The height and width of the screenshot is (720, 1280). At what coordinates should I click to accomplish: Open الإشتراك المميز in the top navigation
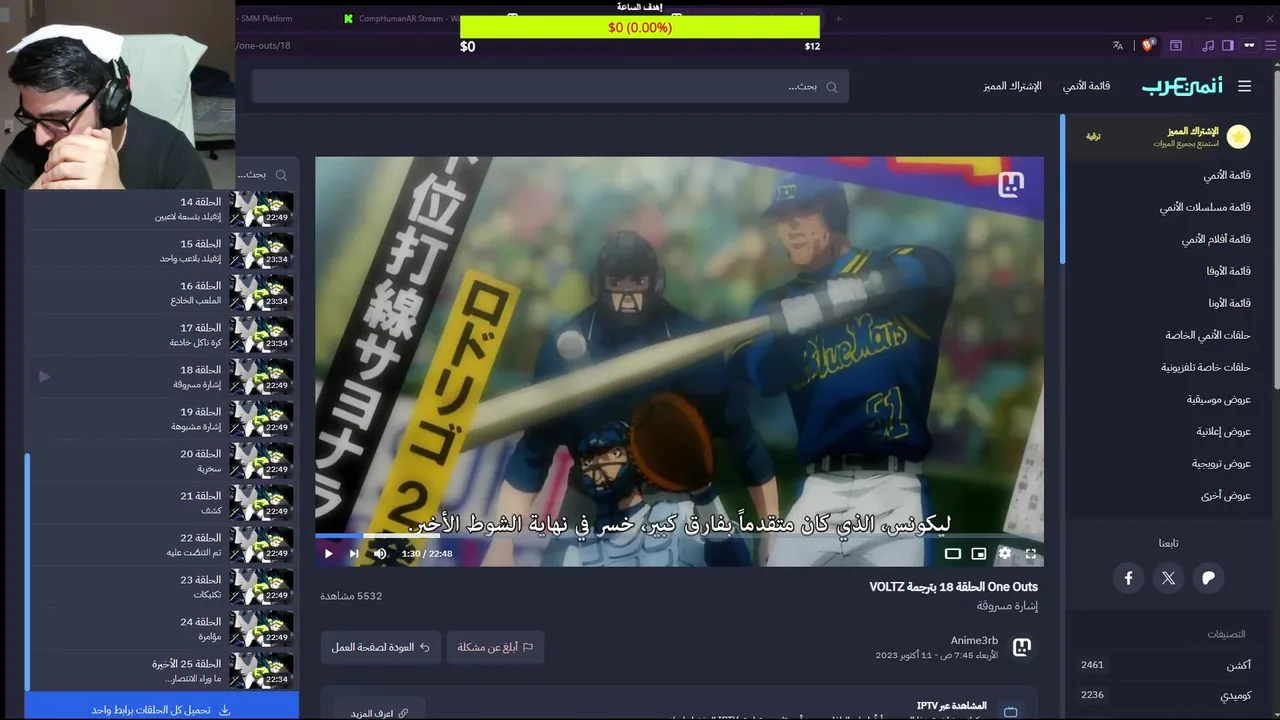coord(1012,86)
